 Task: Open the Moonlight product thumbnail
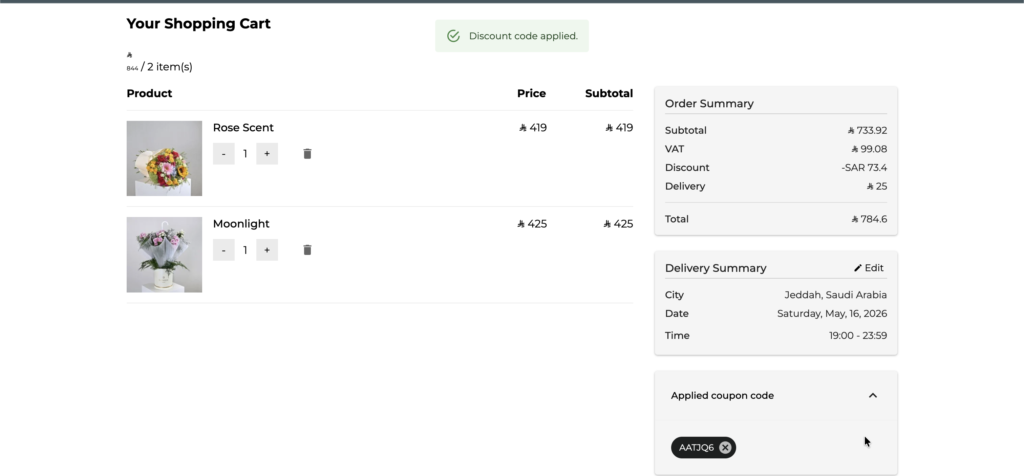click(x=164, y=255)
